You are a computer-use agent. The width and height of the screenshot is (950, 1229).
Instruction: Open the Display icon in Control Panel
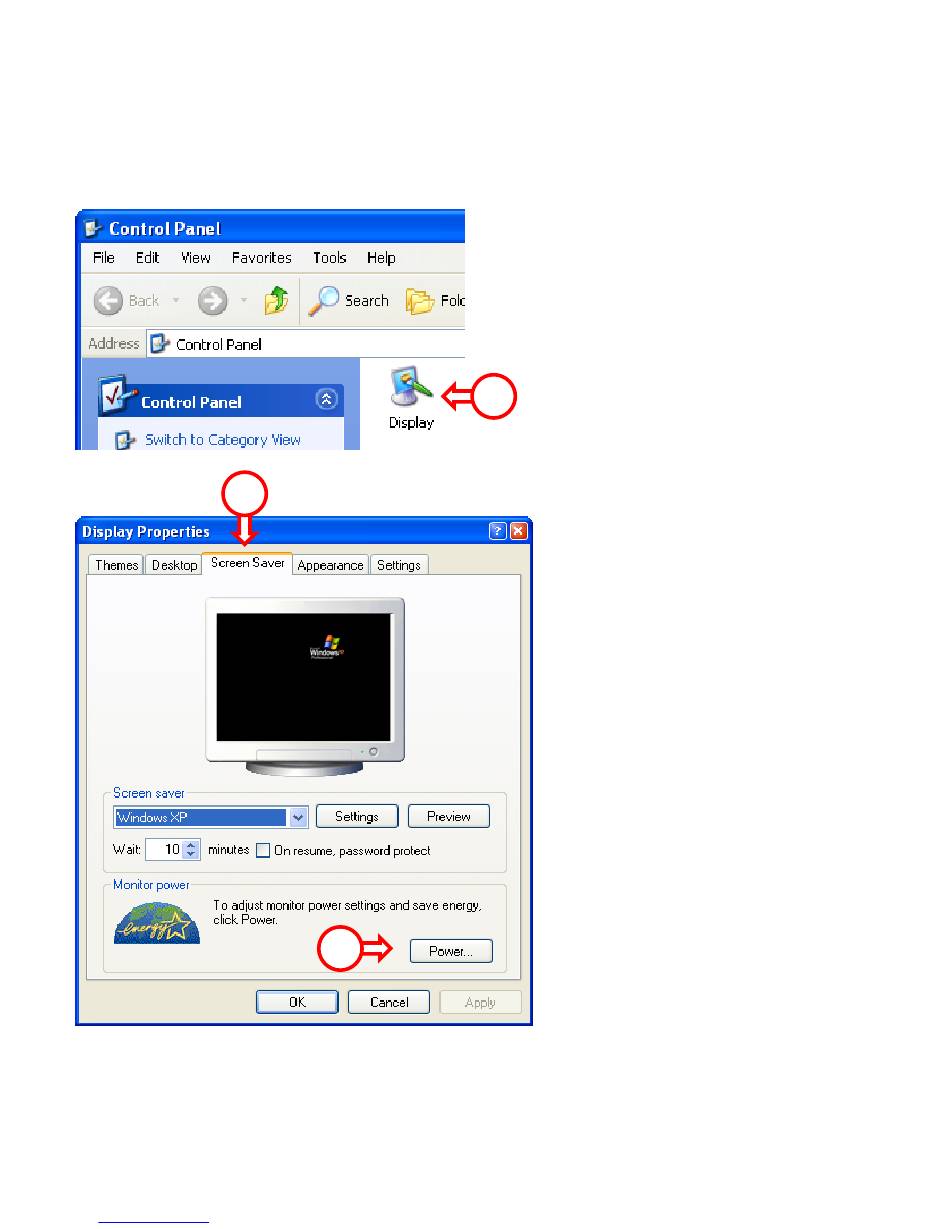(x=411, y=397)
